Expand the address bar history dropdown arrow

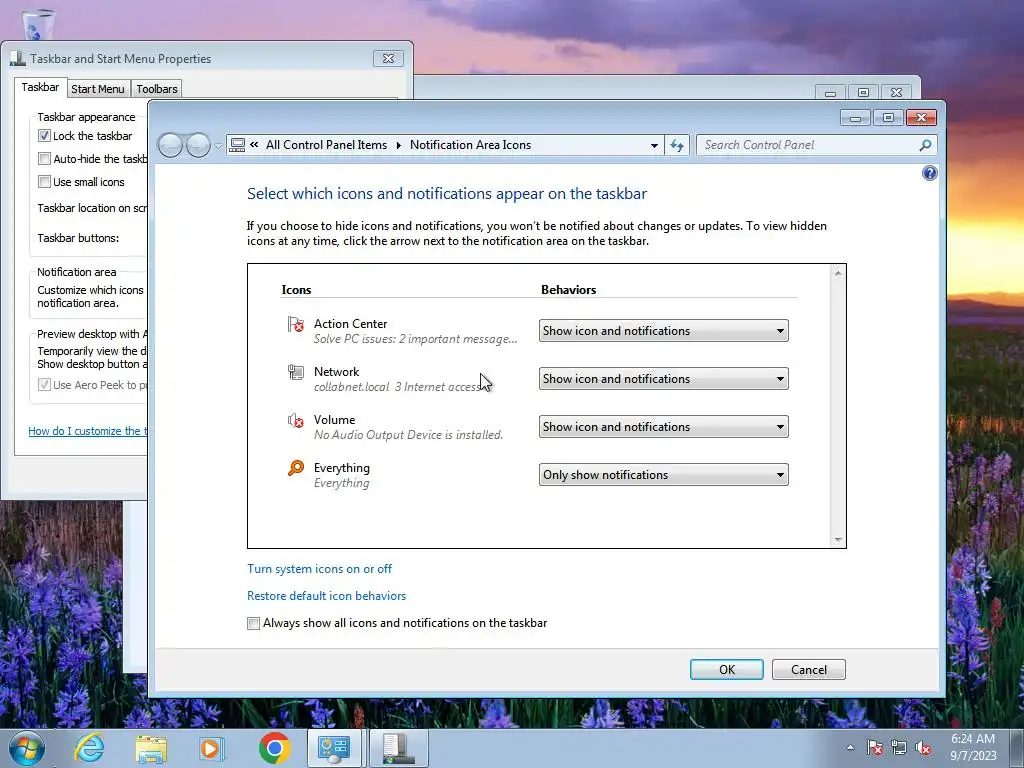[x=654, y=146]
